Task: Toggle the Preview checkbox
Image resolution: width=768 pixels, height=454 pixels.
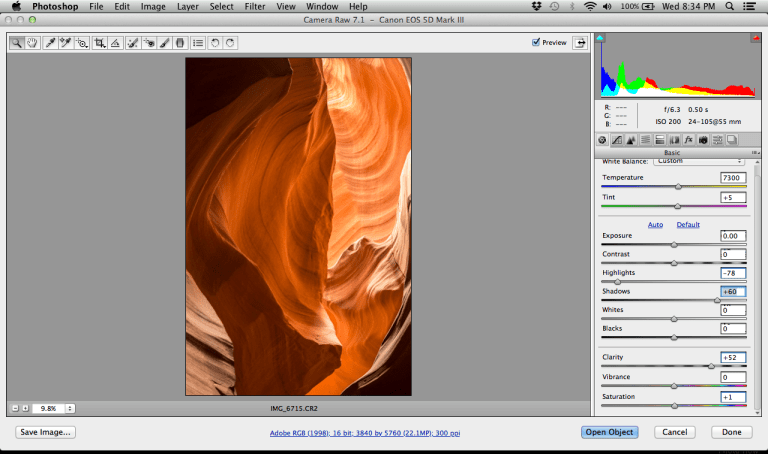Action: tap(537, 43)
